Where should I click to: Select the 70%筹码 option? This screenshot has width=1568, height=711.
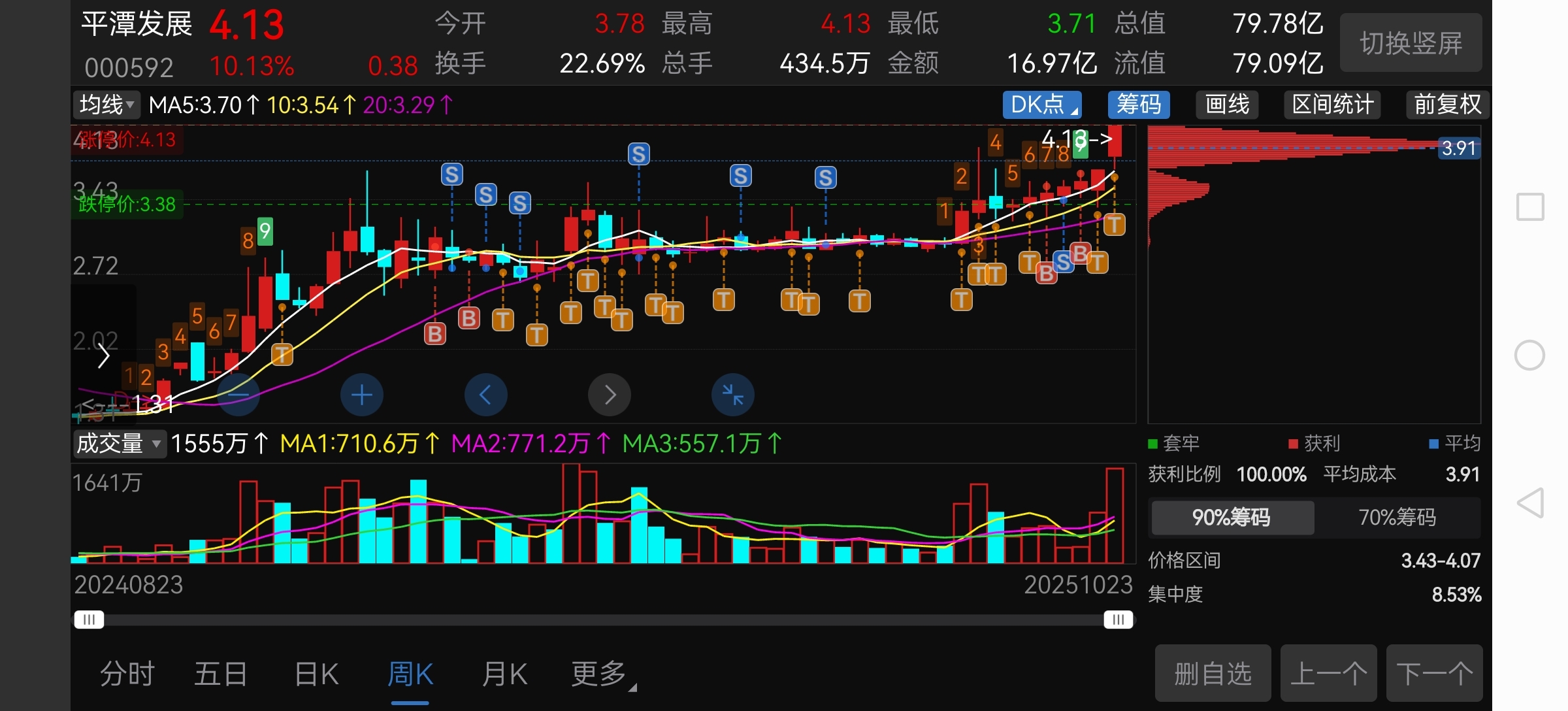point(1397,518)
